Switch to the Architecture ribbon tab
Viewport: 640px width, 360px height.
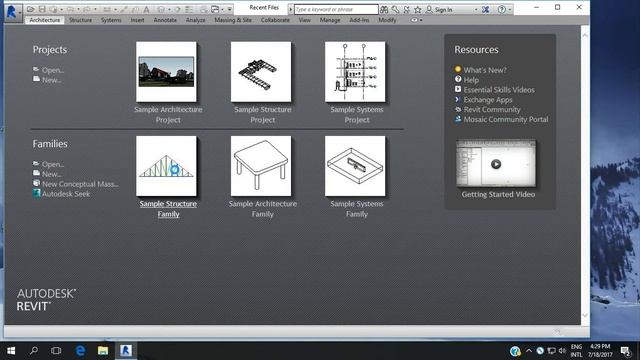tap(44, 20)
